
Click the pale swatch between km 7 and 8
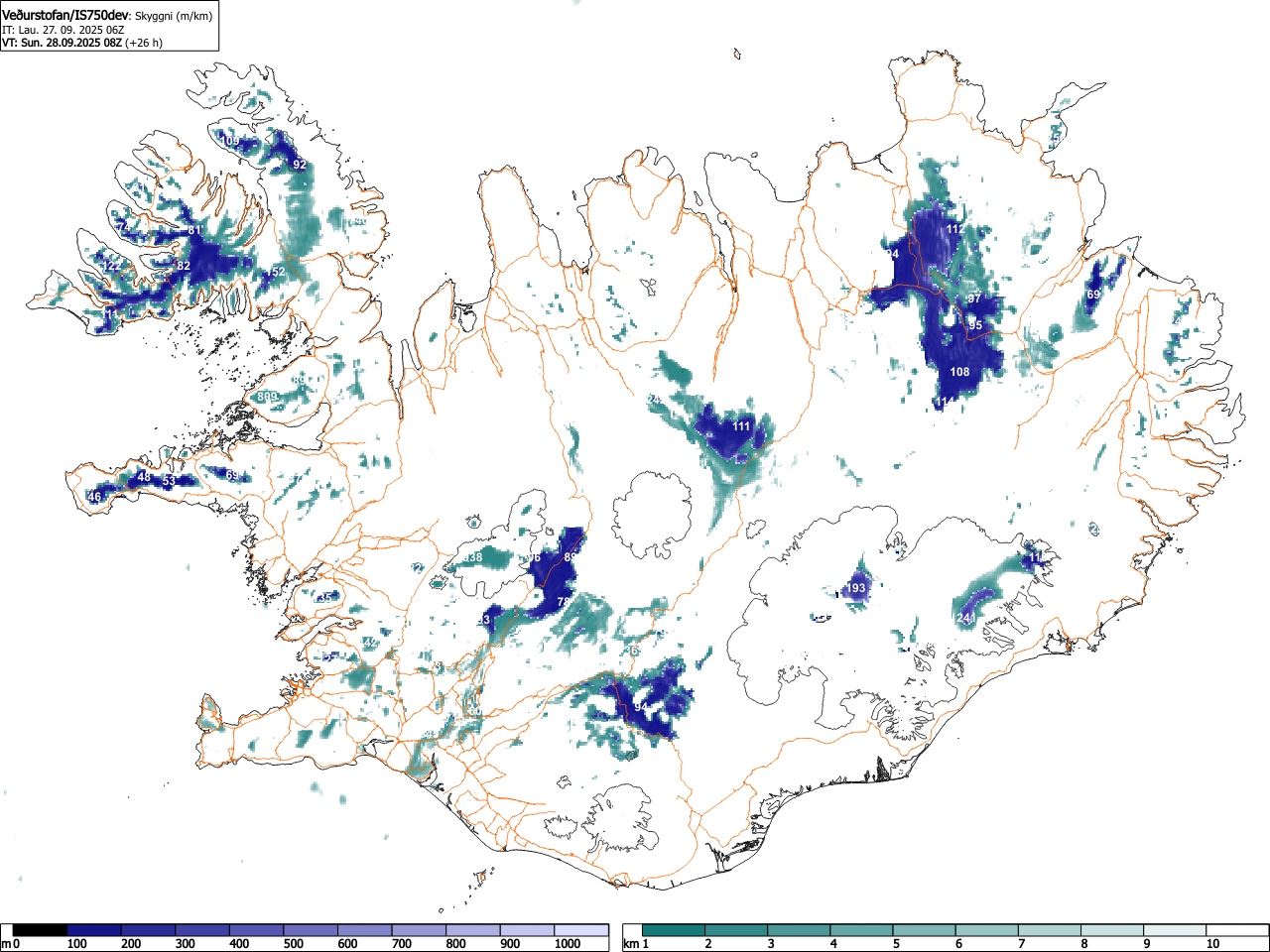[x=1050, y=930]
